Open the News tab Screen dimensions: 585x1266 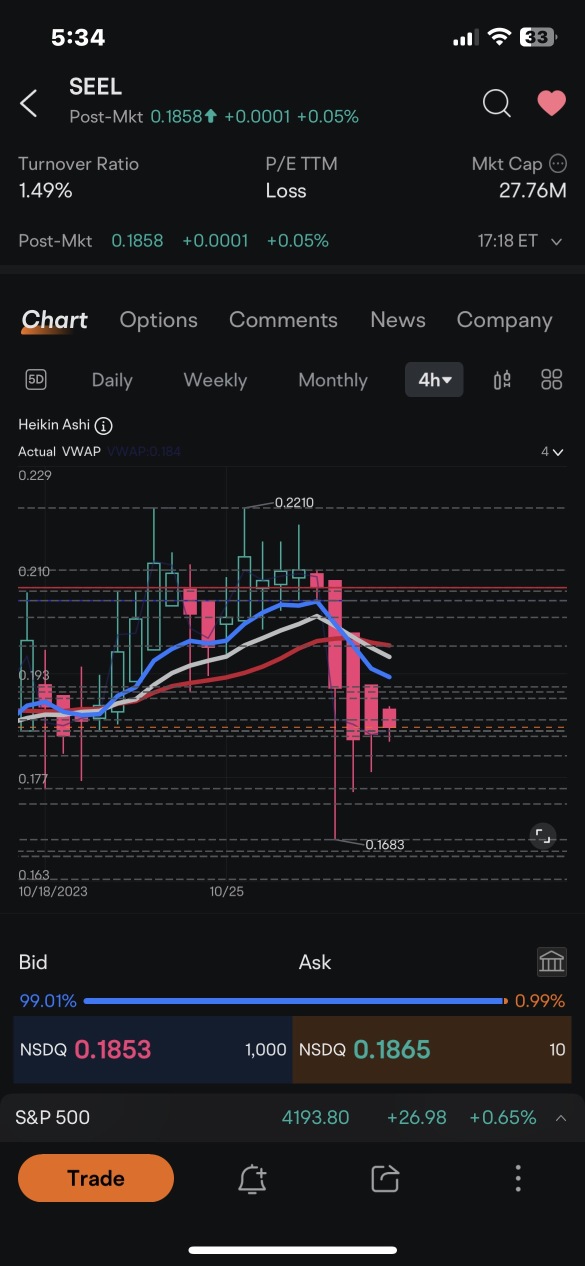click(x=398, y=320)
